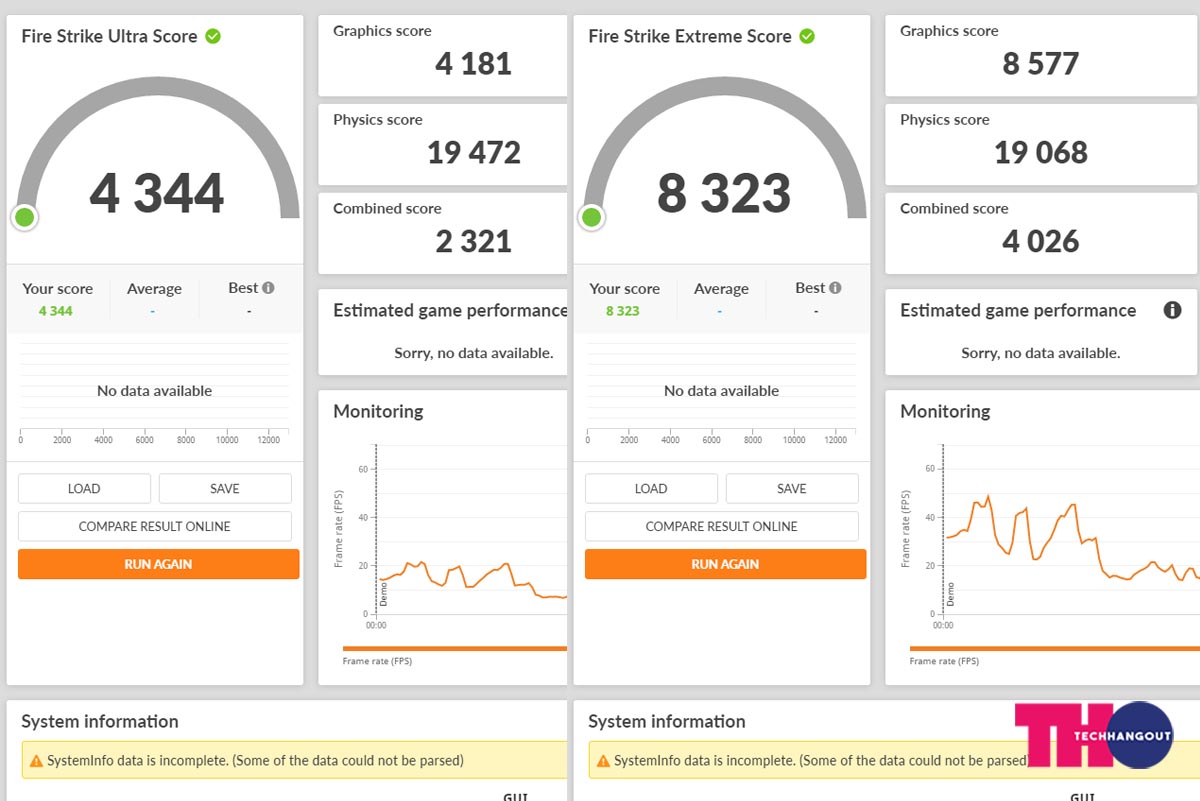Click the Fire Strike Ultra Score title
Screen dimensions: 1200x801
(110, 36)
